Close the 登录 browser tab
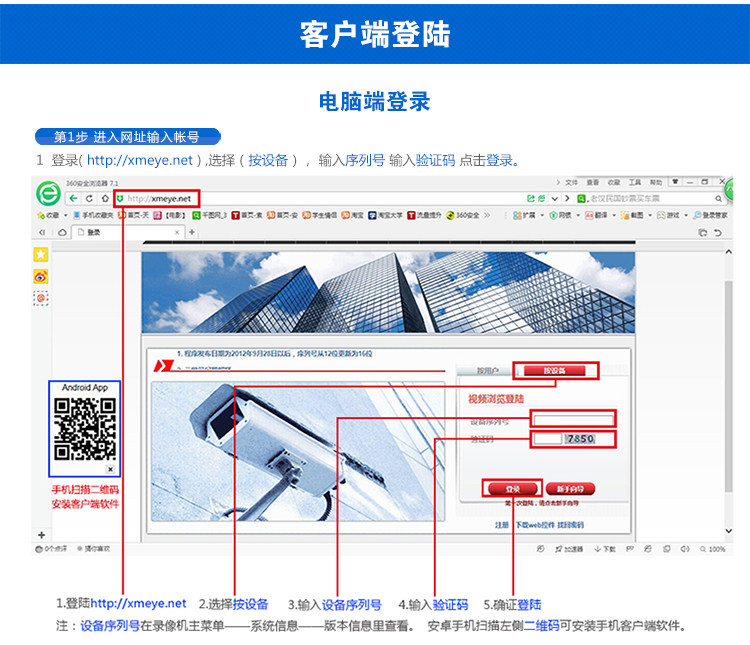The height and width of the screenshot is (645, 750). click(x=177, y=232)
